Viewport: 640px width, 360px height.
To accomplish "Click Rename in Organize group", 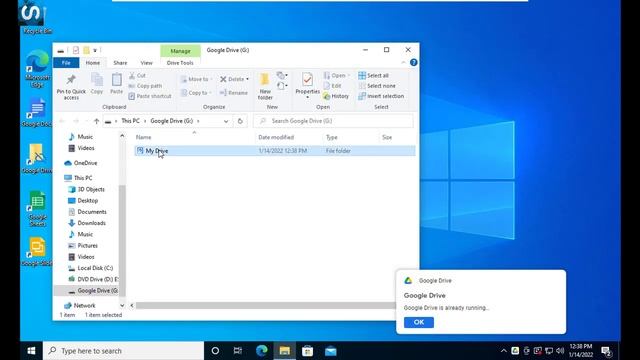I will [x=234, y=93].
